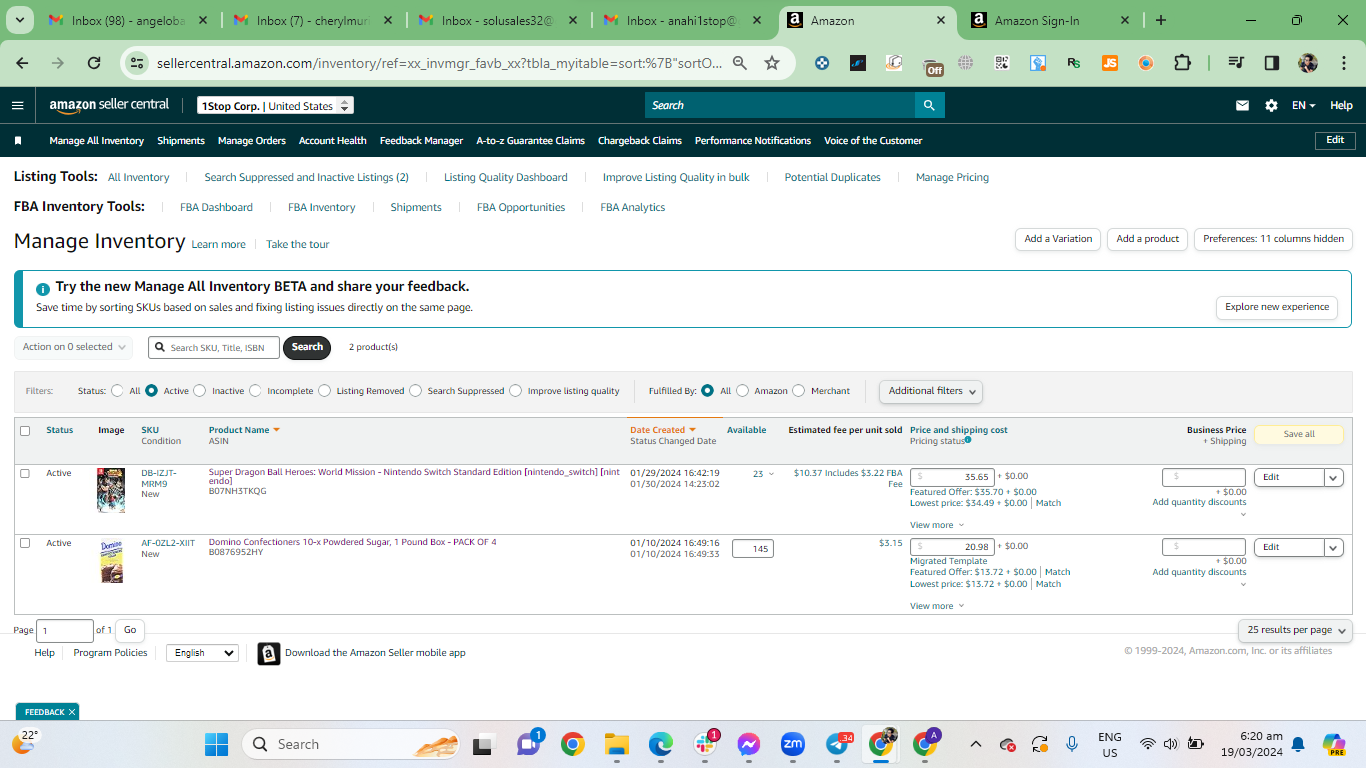1366x768 pixels.
Task: Click the Amazon app icon next to Download link
Action: coord(268,653)
